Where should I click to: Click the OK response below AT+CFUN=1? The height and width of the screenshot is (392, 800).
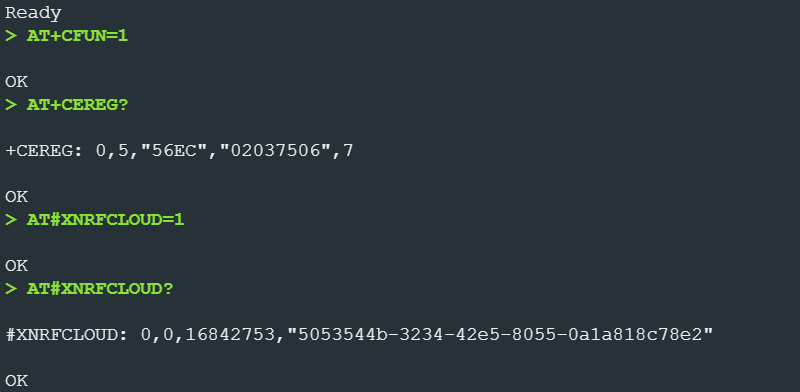point(16,82)
